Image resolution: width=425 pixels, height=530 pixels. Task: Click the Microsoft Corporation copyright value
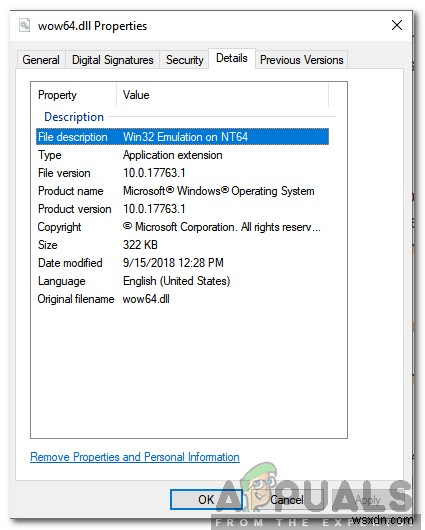(222, 227)
